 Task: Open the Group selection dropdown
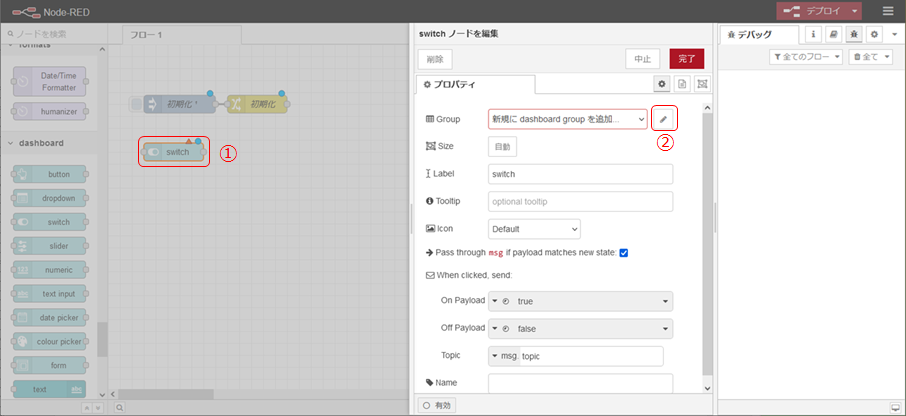point(567,119)
